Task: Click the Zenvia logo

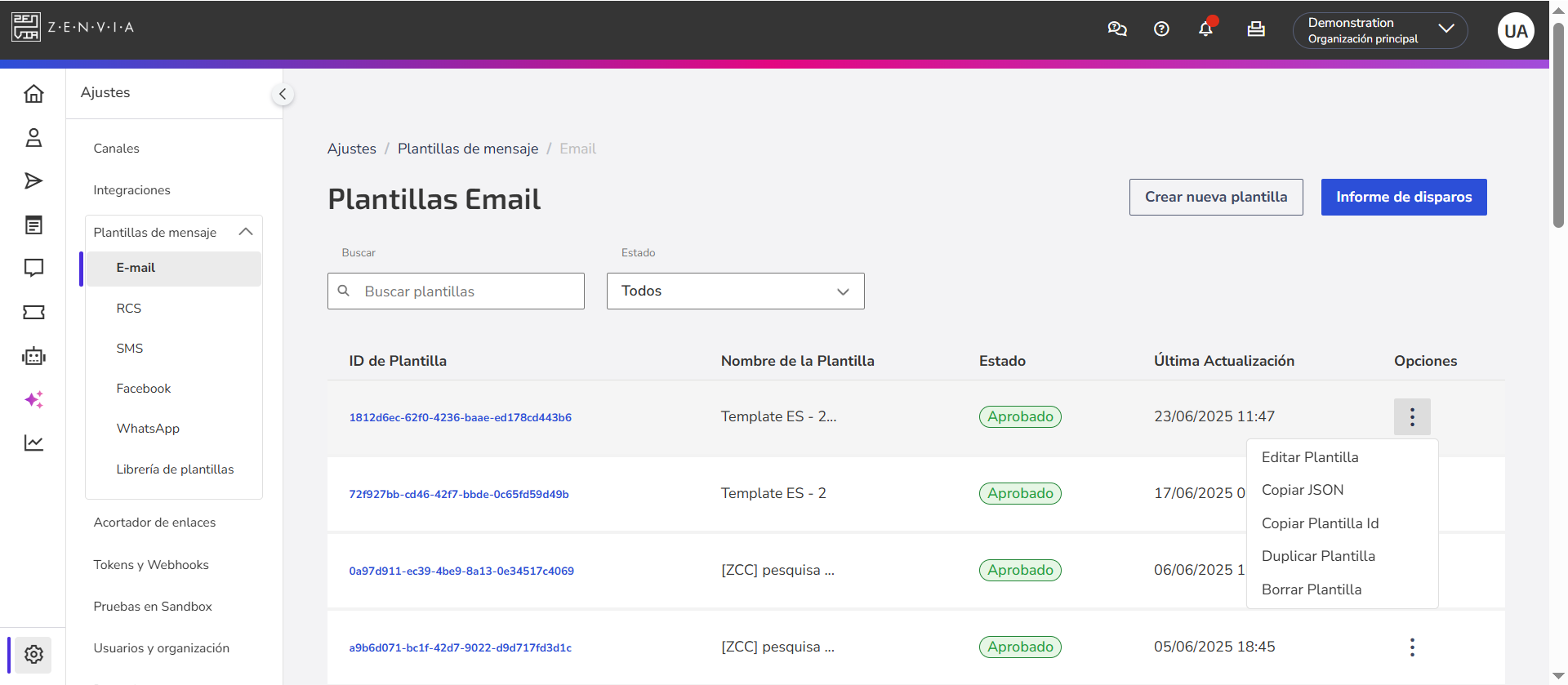Action: (73, 27)
